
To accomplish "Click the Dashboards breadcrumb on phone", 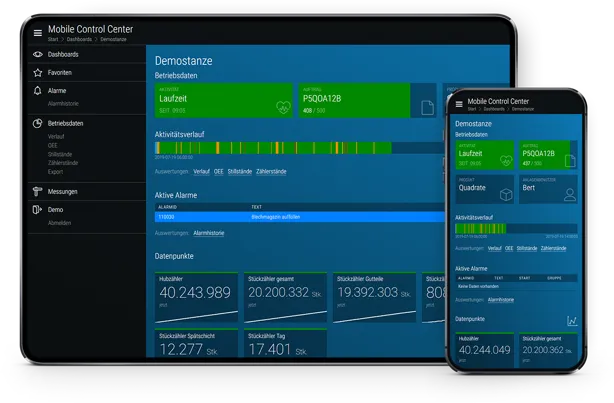I will 494,109.
